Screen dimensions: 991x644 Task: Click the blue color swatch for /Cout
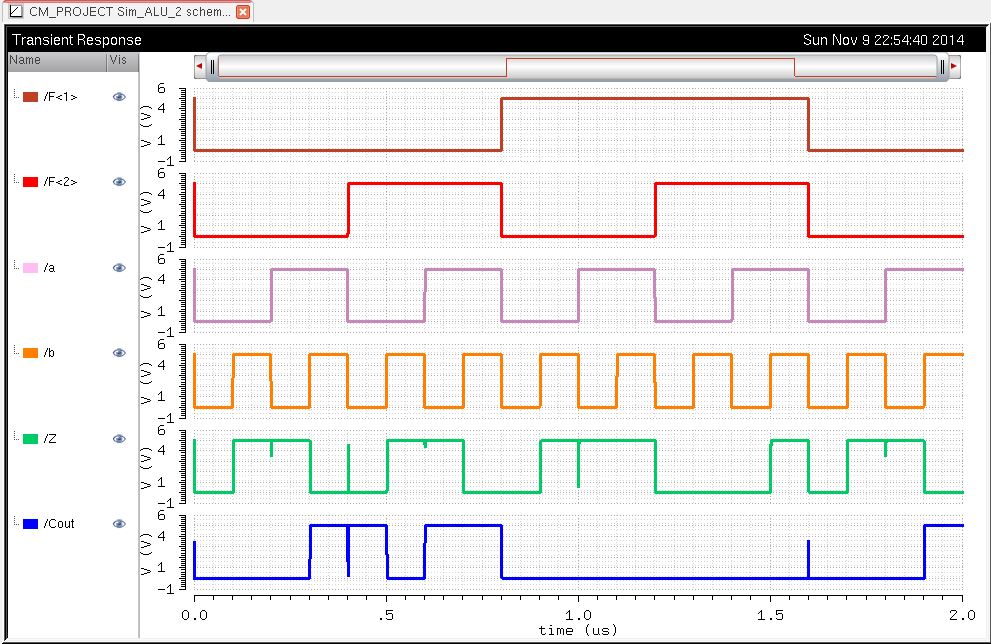pos(30,524)
